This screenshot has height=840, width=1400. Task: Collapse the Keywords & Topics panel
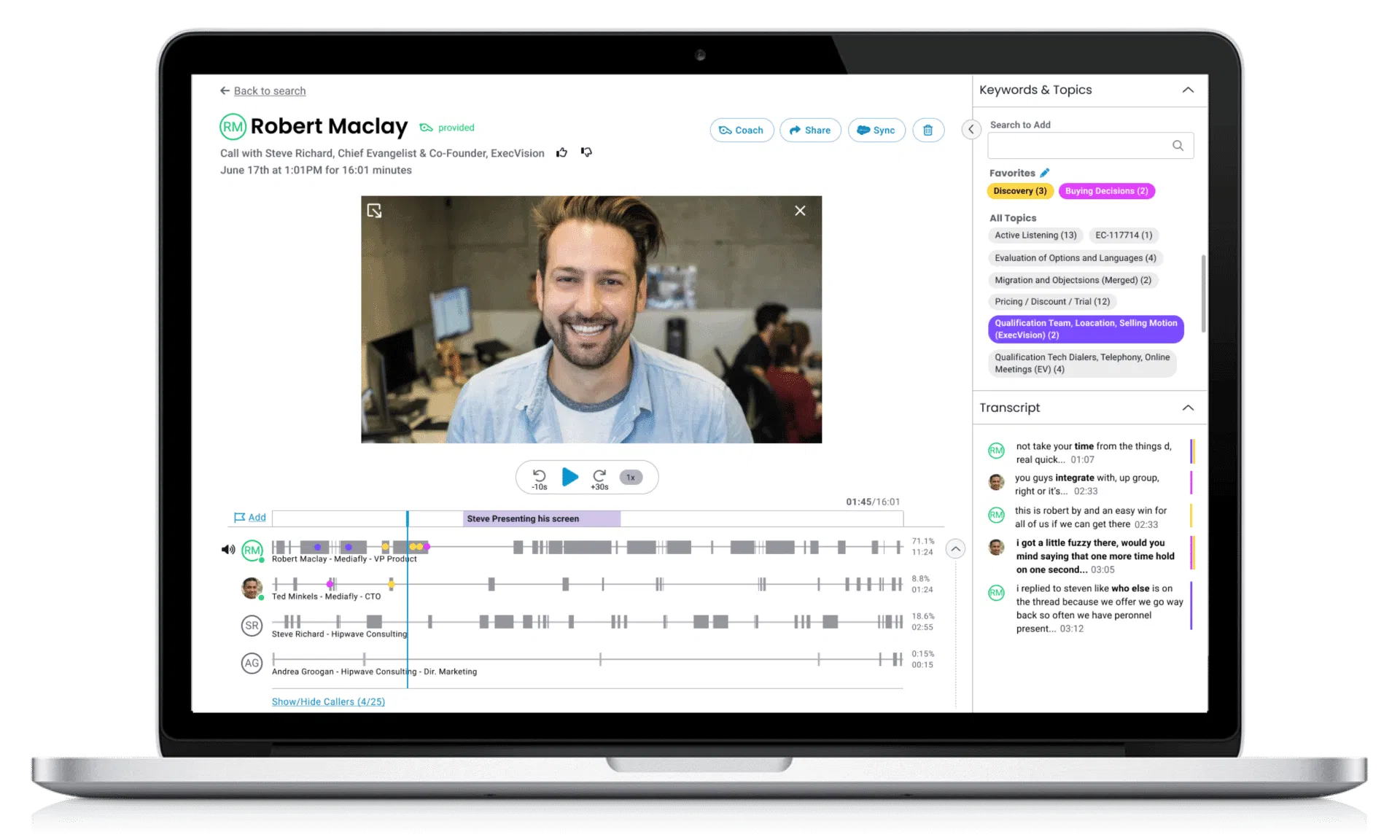click(x=1188, y=90)
